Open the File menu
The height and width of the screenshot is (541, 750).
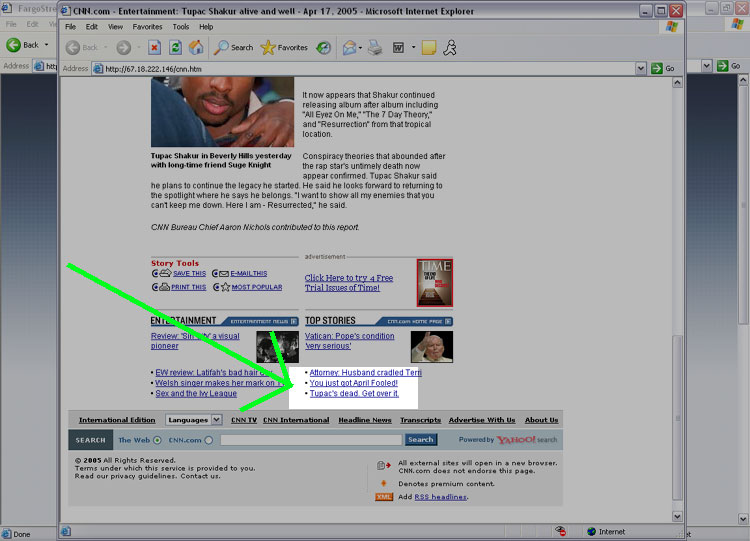[70, 27]
